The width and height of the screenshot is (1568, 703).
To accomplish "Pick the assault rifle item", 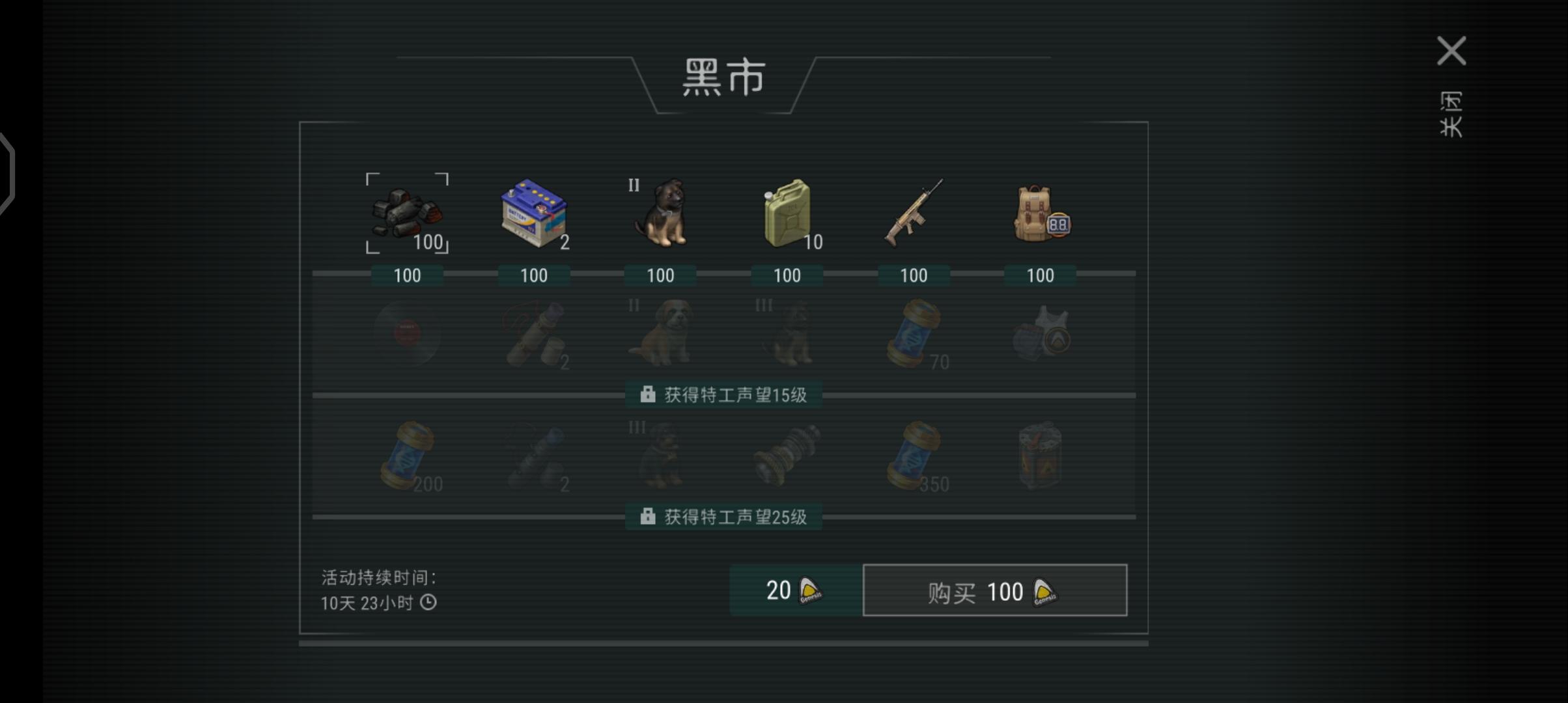I will pos(914,214).
